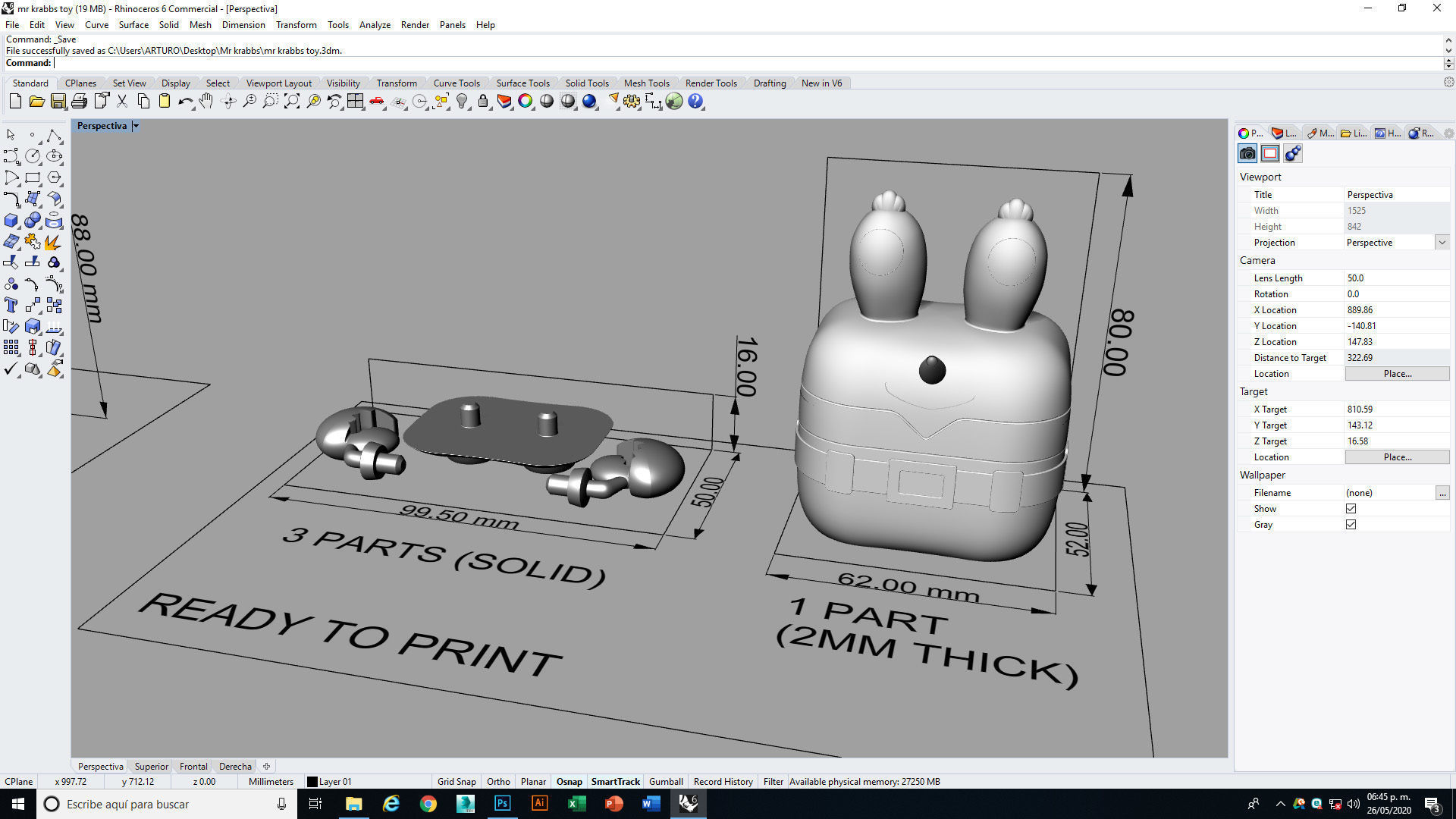Click the padlock Lock objects icon

[483, 101]
